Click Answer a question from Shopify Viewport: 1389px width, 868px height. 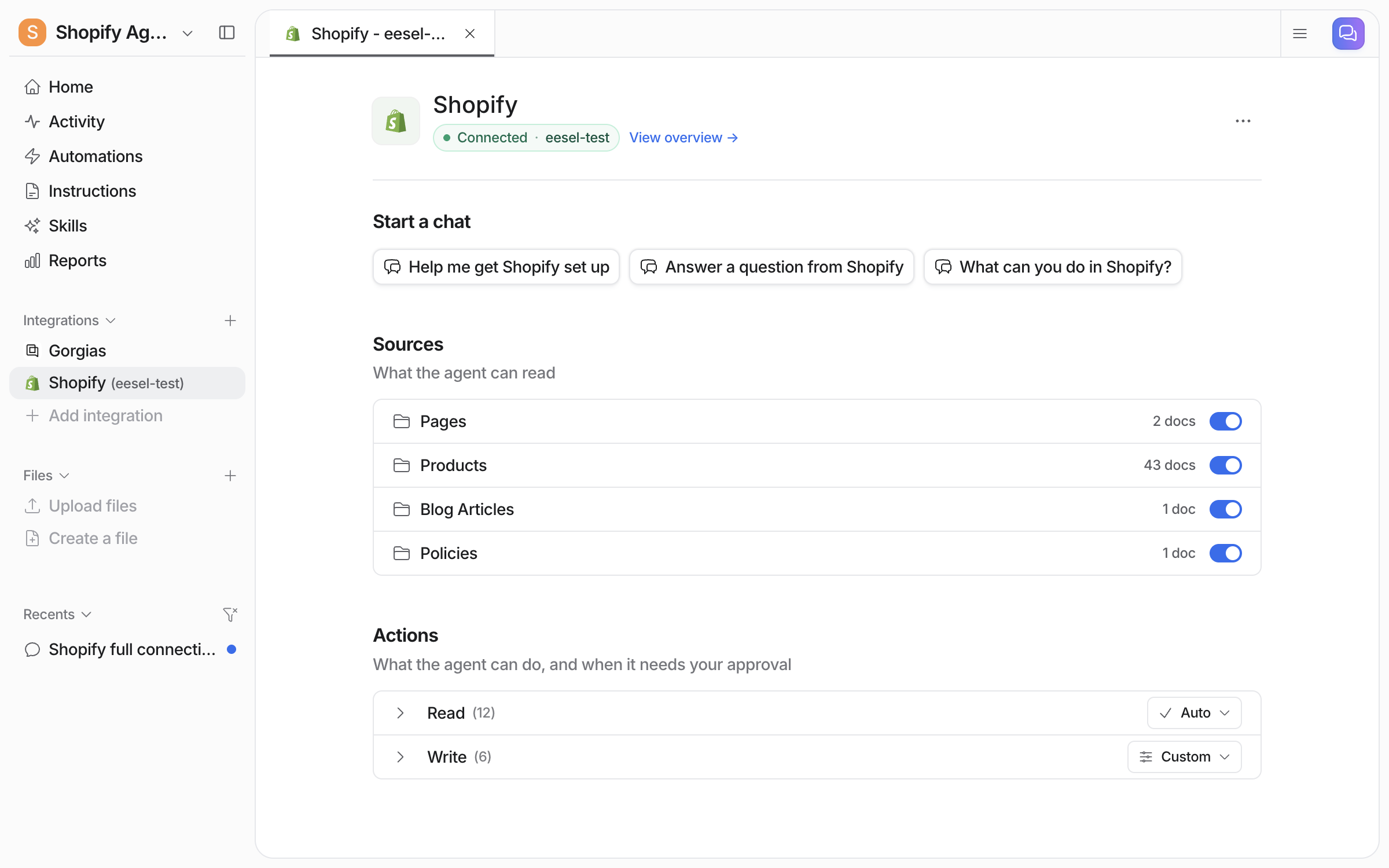(x=771, y=267)
